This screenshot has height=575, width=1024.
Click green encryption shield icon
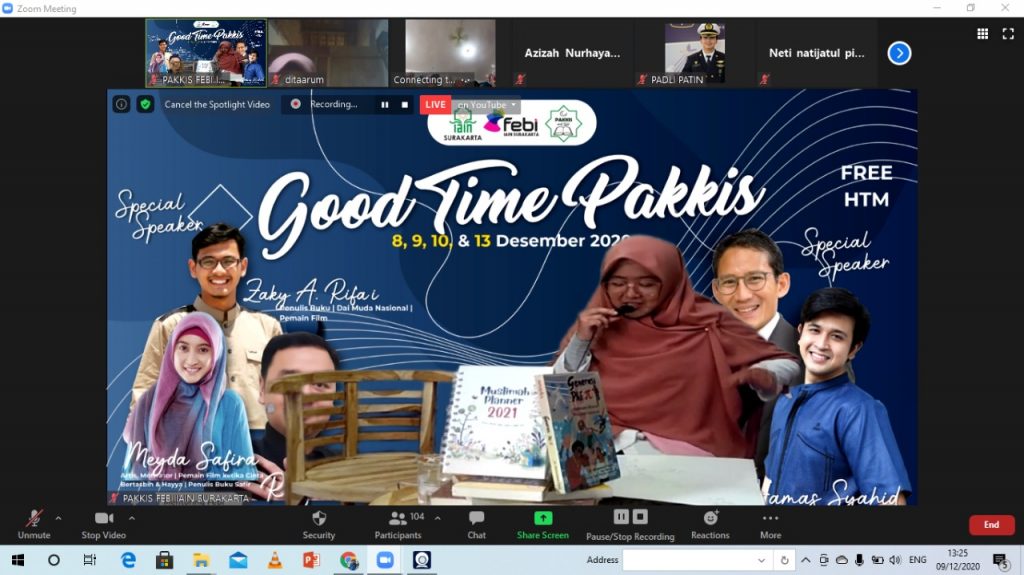coord(145,104)
